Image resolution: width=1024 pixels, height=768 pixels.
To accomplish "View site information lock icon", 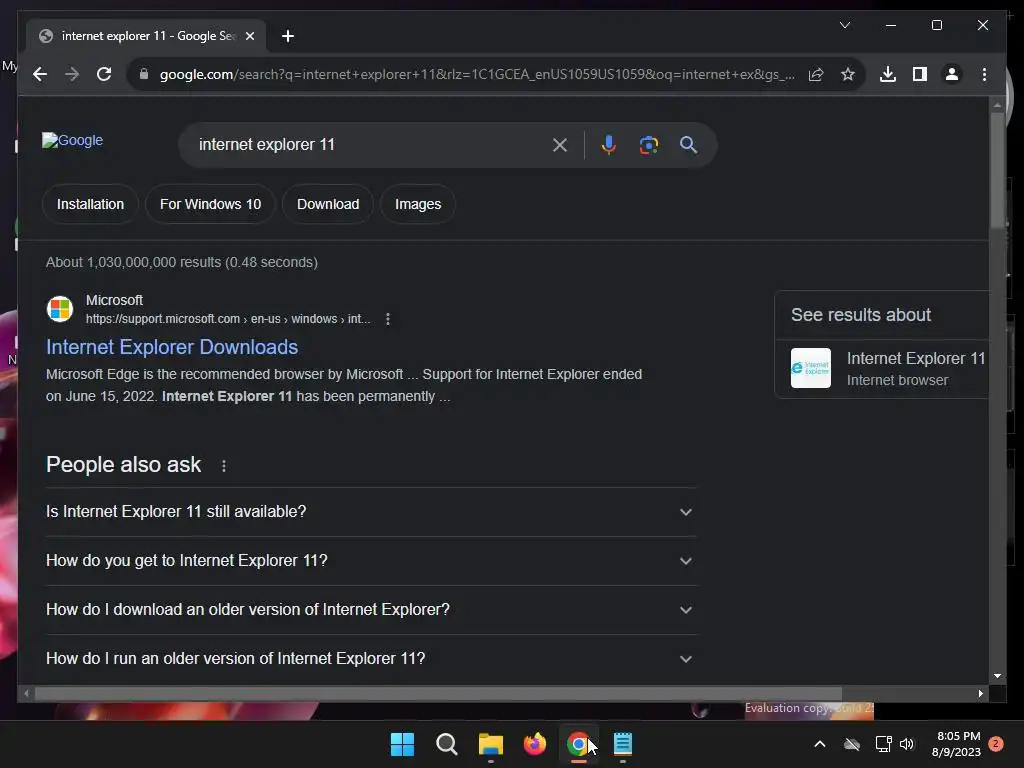I will [144, 74].
